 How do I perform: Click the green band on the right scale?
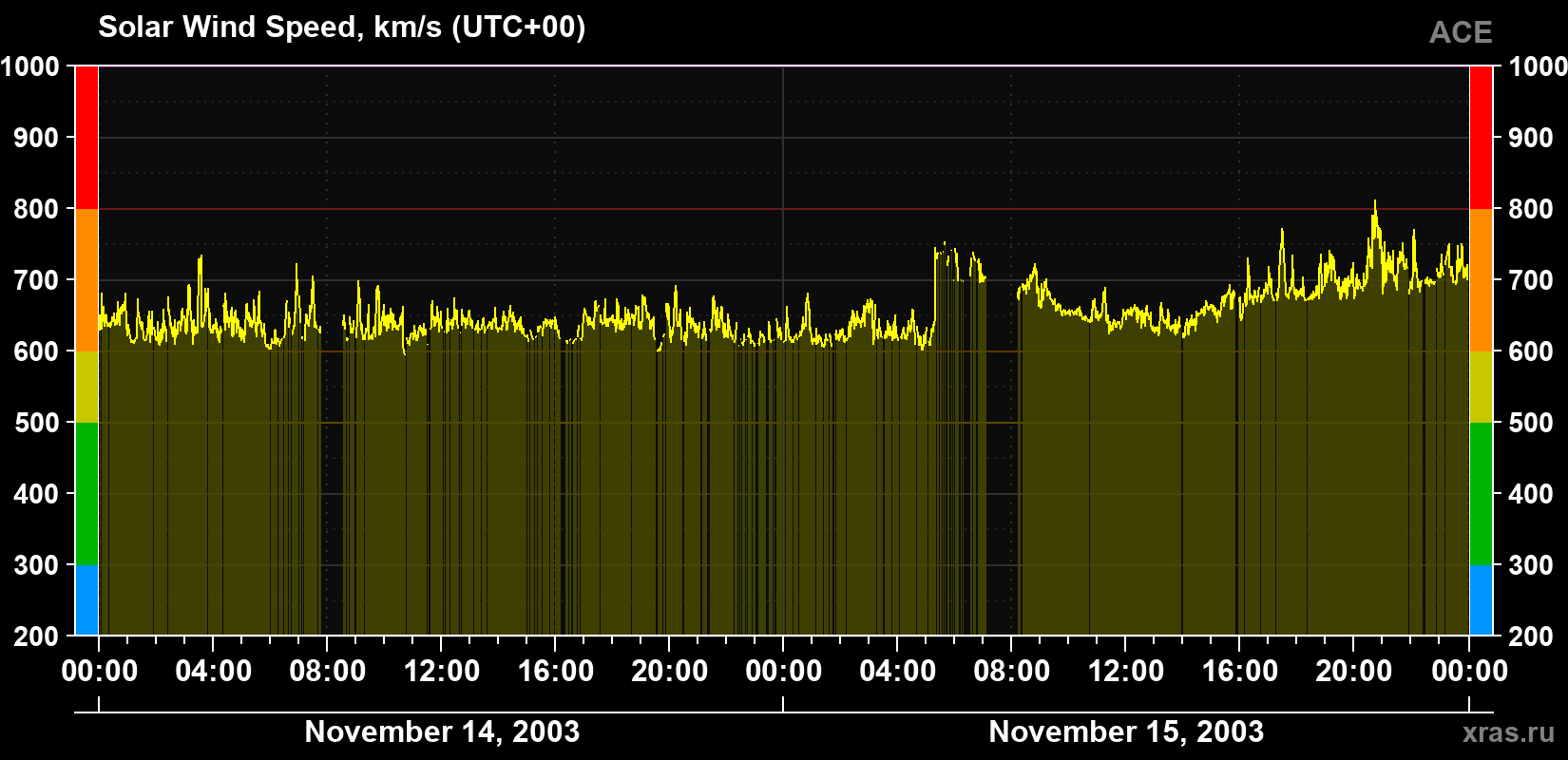pos(1481,494)
